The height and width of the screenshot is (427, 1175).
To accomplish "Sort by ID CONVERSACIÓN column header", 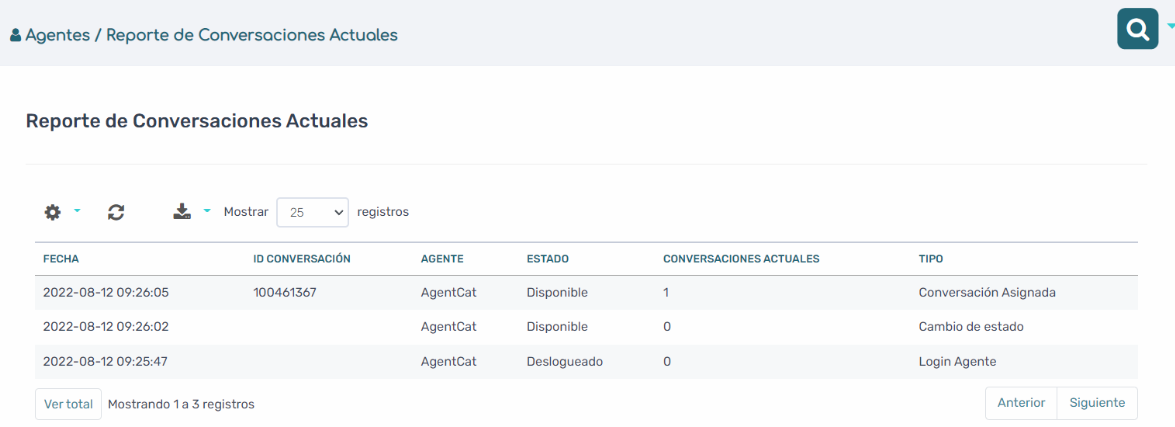I will 303,258.
